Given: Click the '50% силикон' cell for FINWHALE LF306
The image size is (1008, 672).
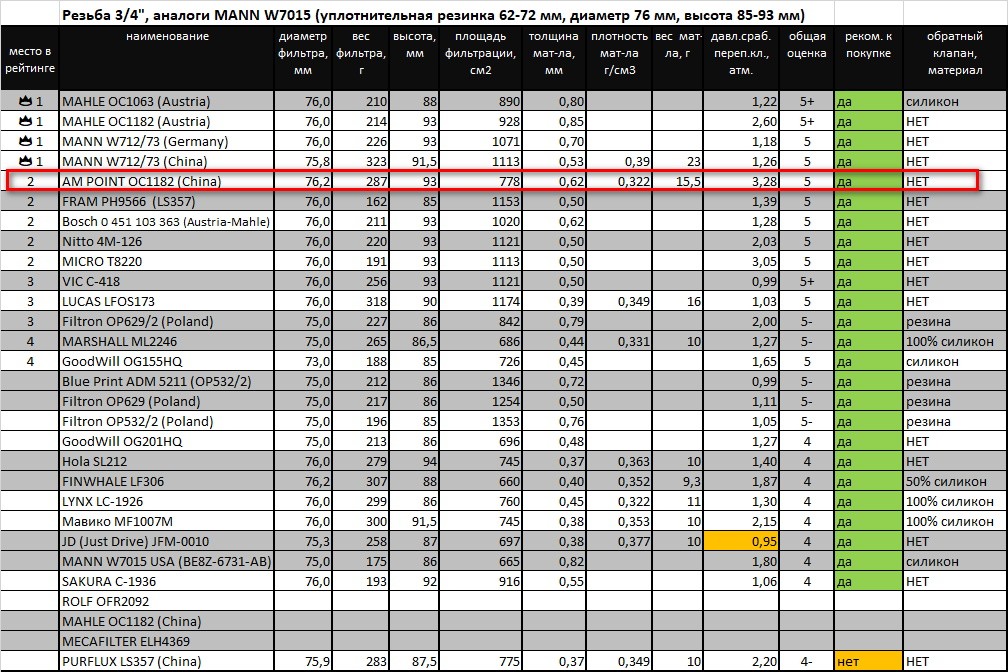Looking at the screenshot, I should (x=954, y=481).
